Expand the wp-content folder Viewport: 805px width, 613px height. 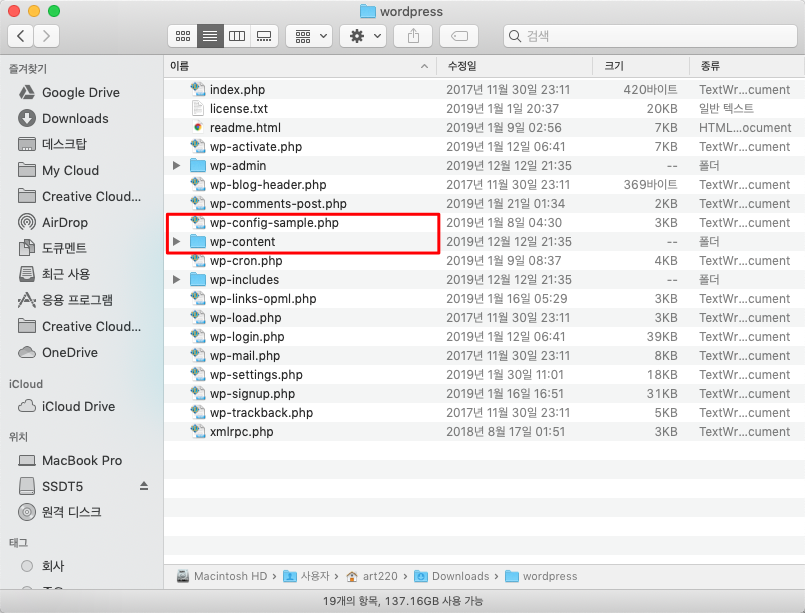click(x=177, y=242)
